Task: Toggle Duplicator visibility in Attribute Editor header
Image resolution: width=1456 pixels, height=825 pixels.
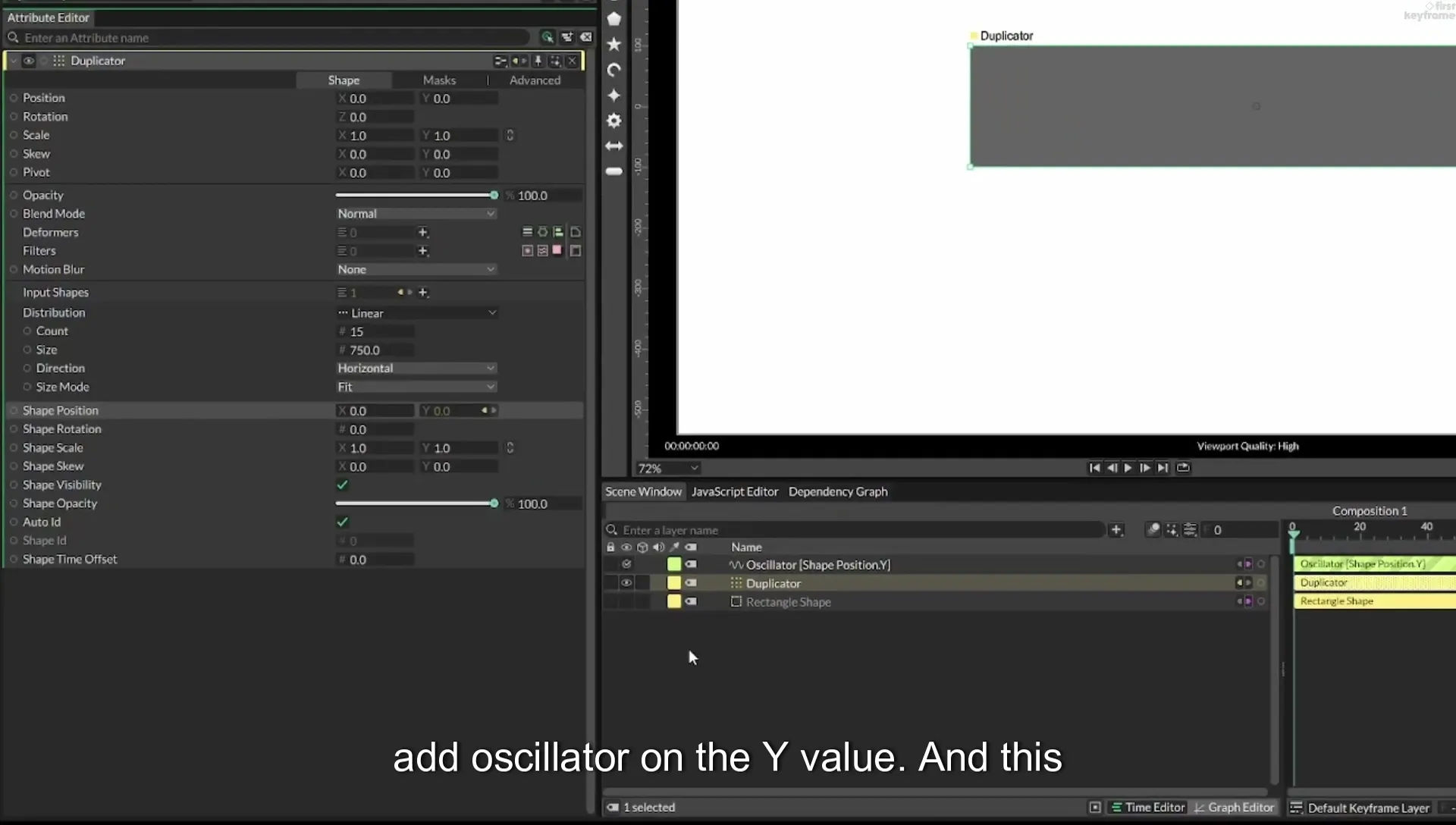Action: click(29, 61)
